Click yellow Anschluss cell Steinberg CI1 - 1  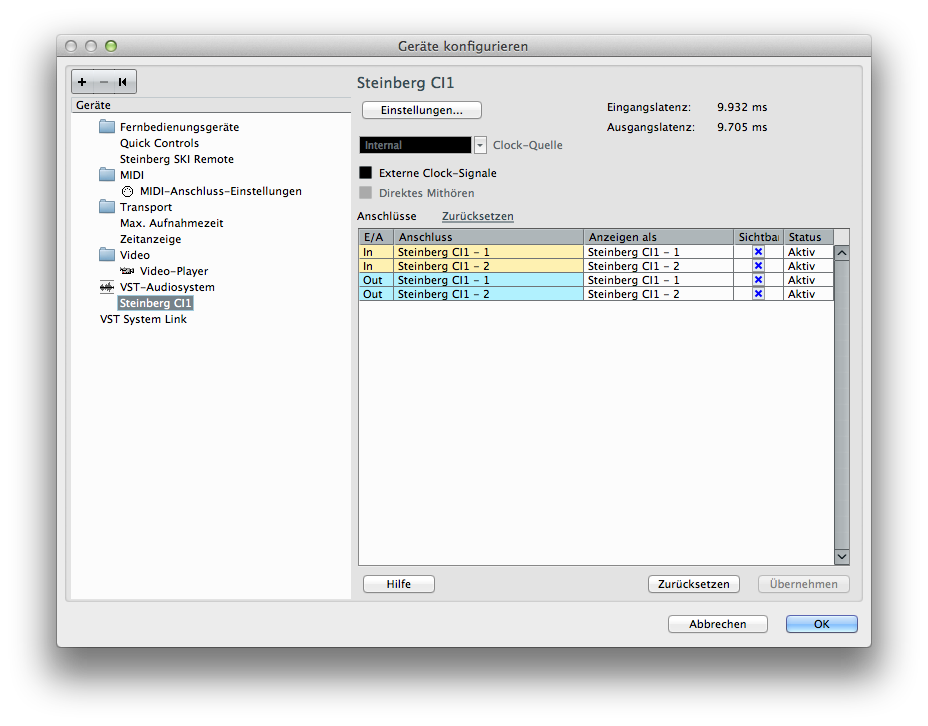[x=489, y=252]
